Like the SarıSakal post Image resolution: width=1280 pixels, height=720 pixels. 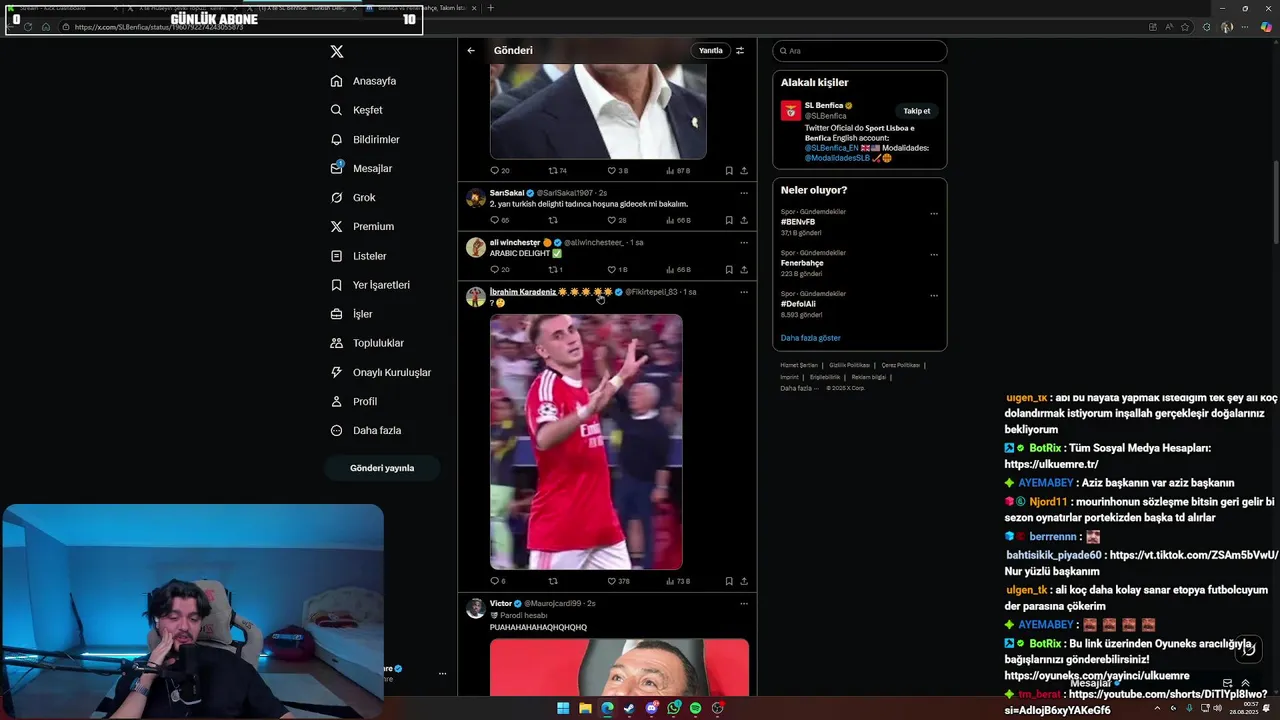612,220
